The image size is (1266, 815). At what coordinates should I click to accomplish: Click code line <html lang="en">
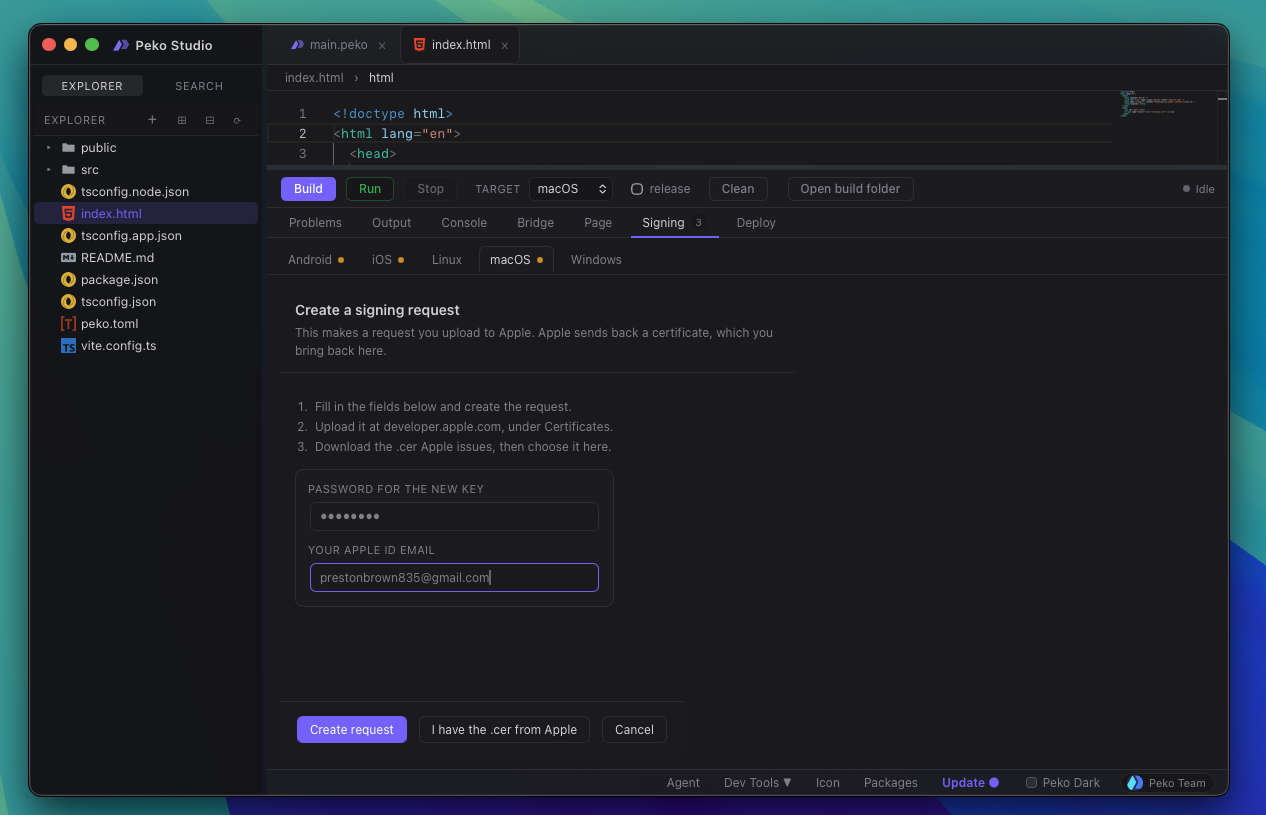coord(397,134)
